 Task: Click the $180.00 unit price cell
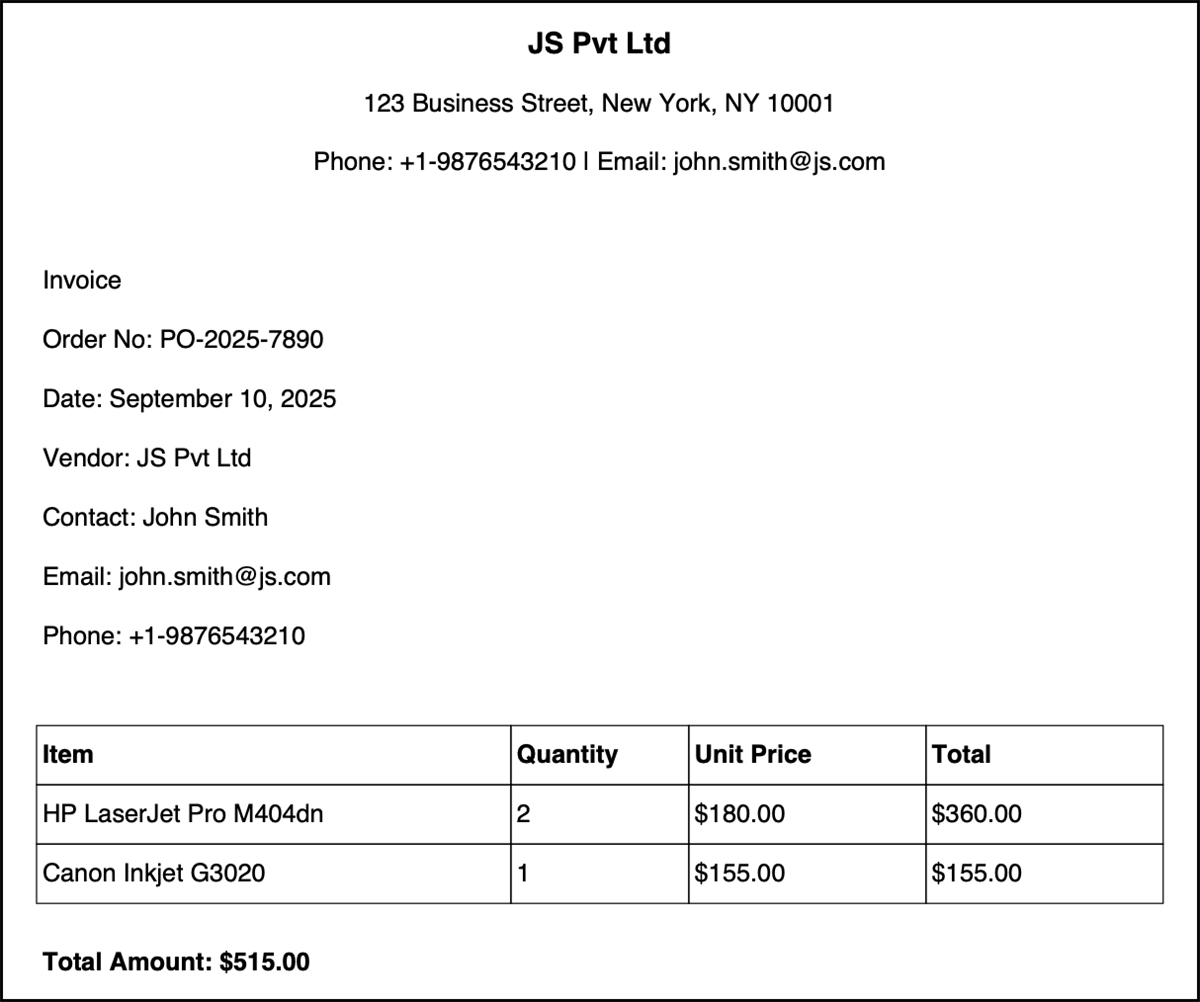(740, 814)
